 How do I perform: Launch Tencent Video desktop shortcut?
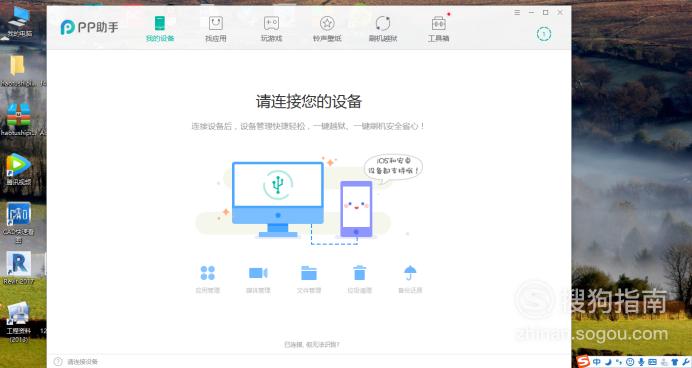point(19,169)
